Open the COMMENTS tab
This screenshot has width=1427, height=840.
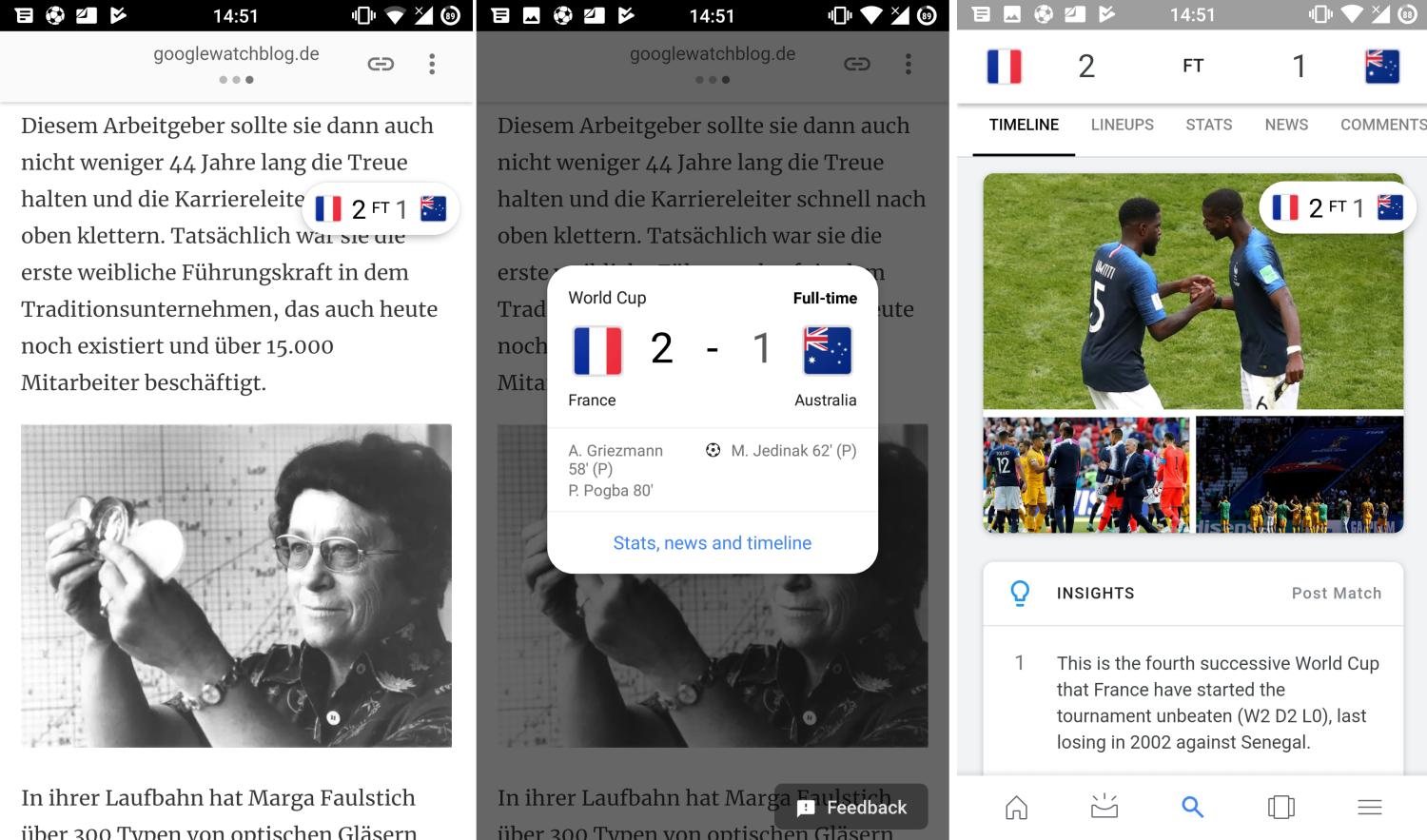pos(1383,125)
